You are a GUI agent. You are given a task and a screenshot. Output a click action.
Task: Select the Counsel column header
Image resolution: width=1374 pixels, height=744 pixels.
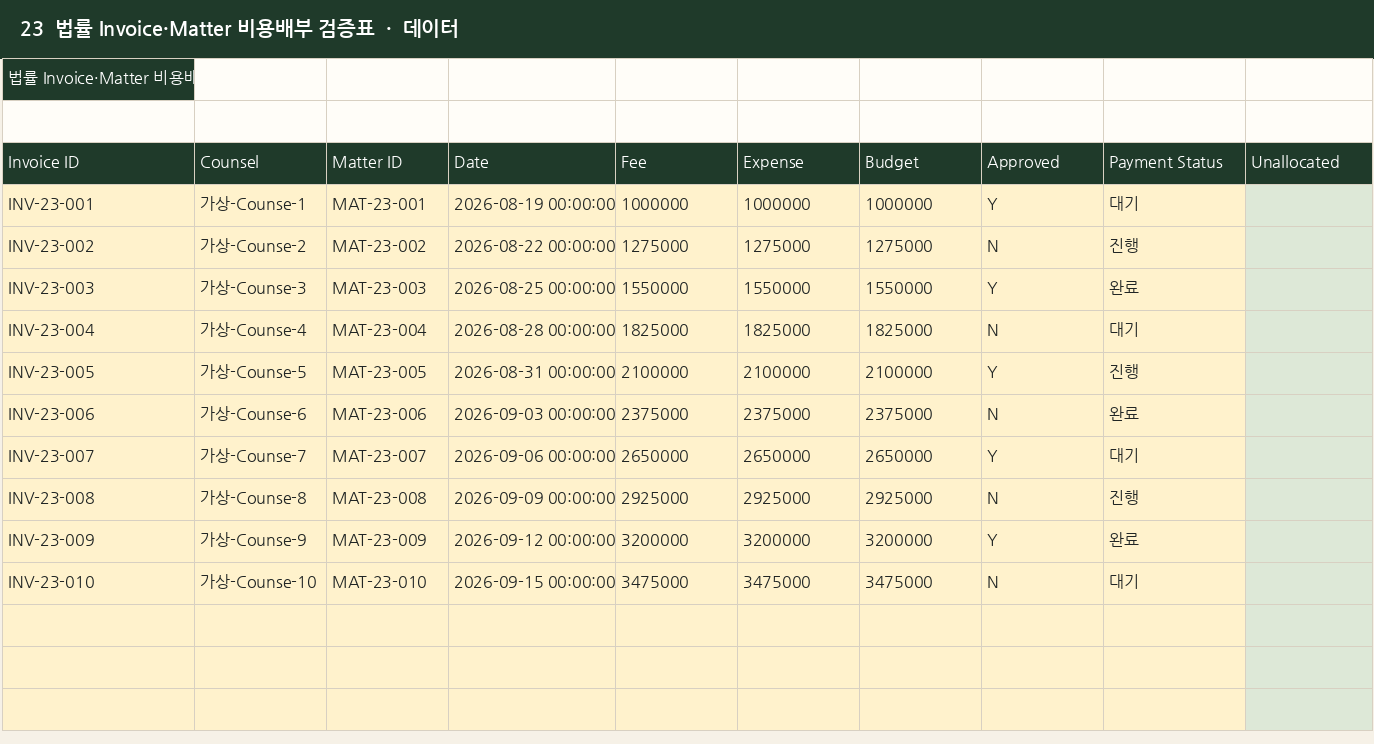pyautogui.click(x=260, y=163)
